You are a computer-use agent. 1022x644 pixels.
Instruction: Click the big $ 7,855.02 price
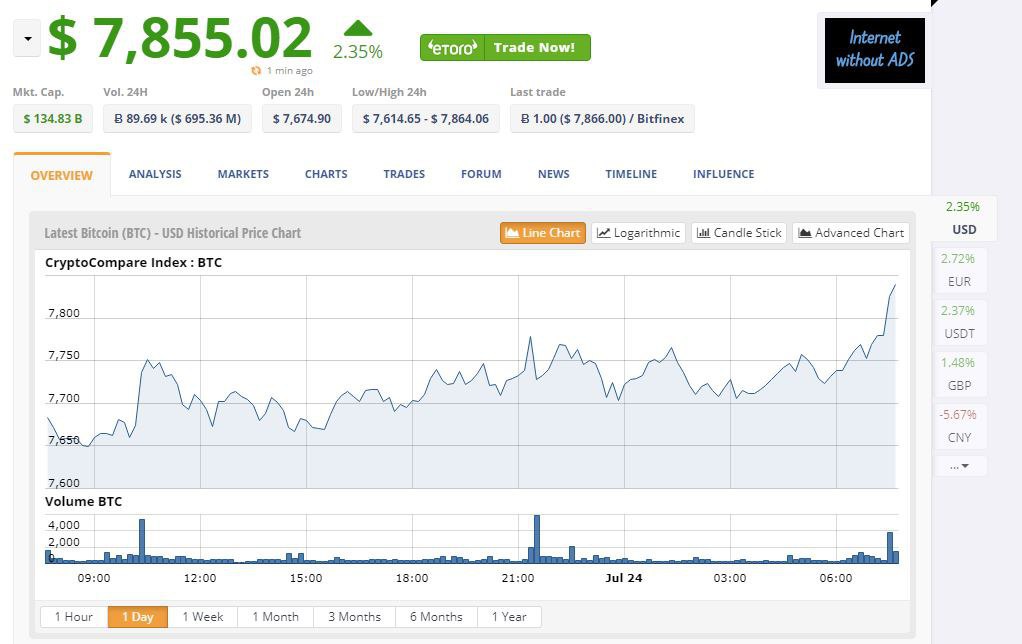click(x=181, y=38)
